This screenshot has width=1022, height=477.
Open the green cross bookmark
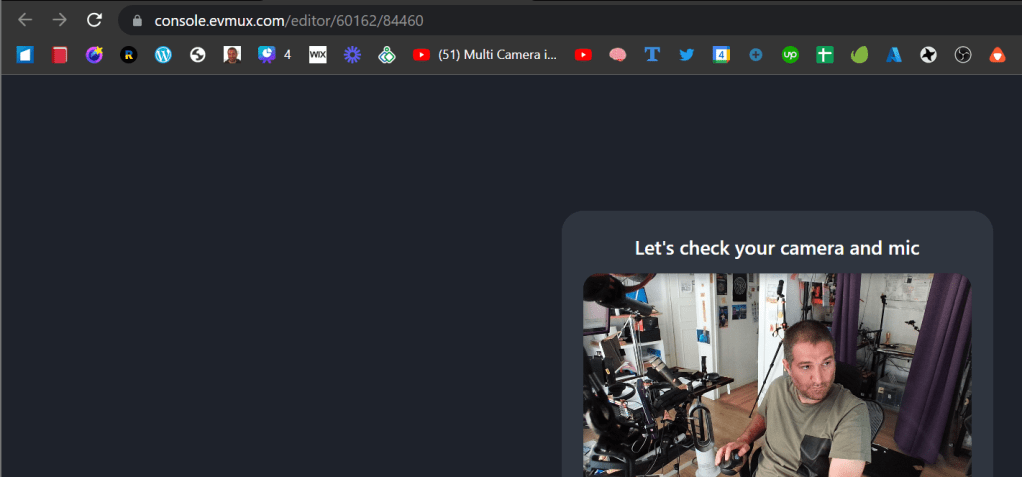tap(825, 55)
